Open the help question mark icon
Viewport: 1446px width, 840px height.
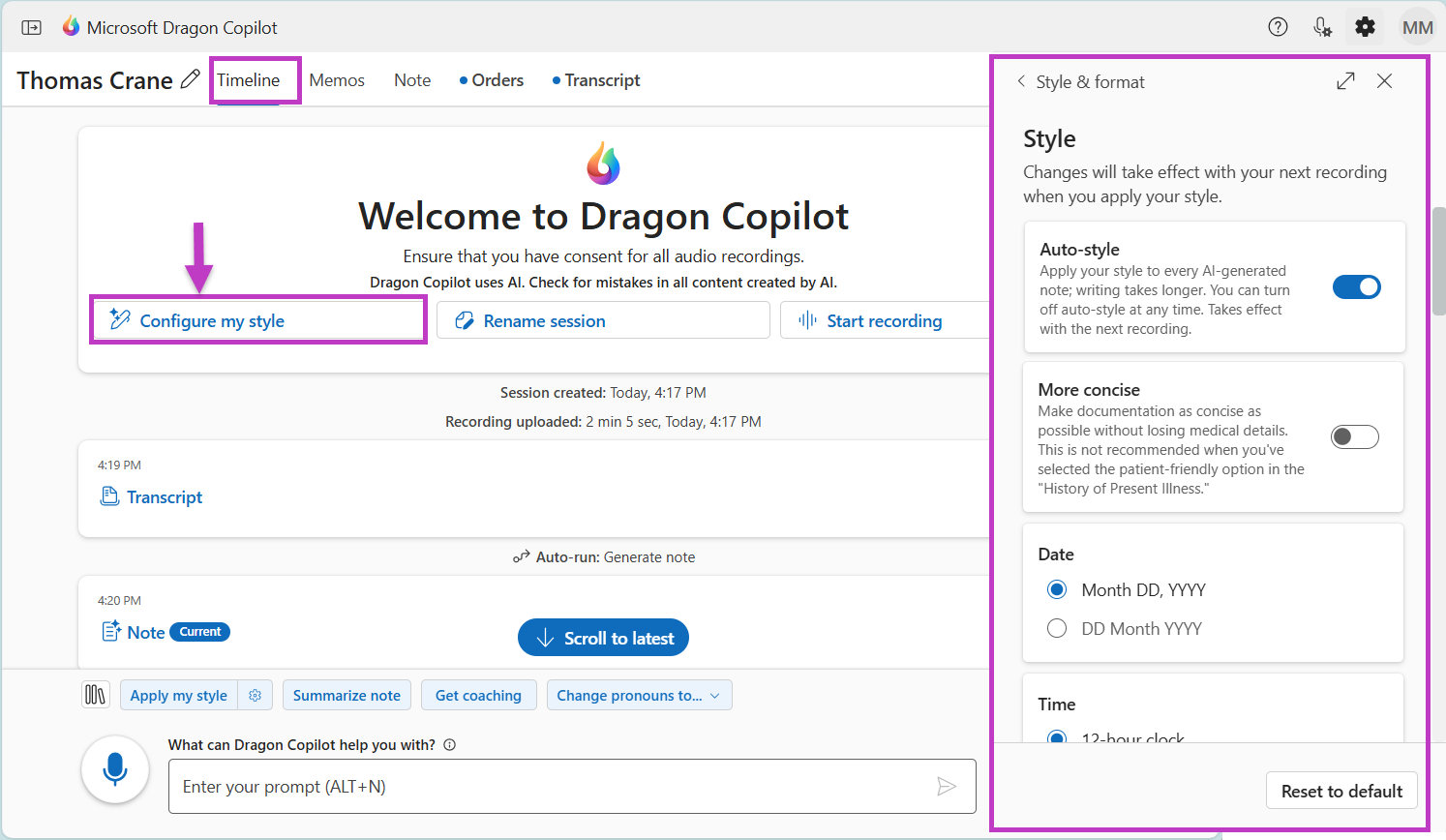click(1278, 27)
